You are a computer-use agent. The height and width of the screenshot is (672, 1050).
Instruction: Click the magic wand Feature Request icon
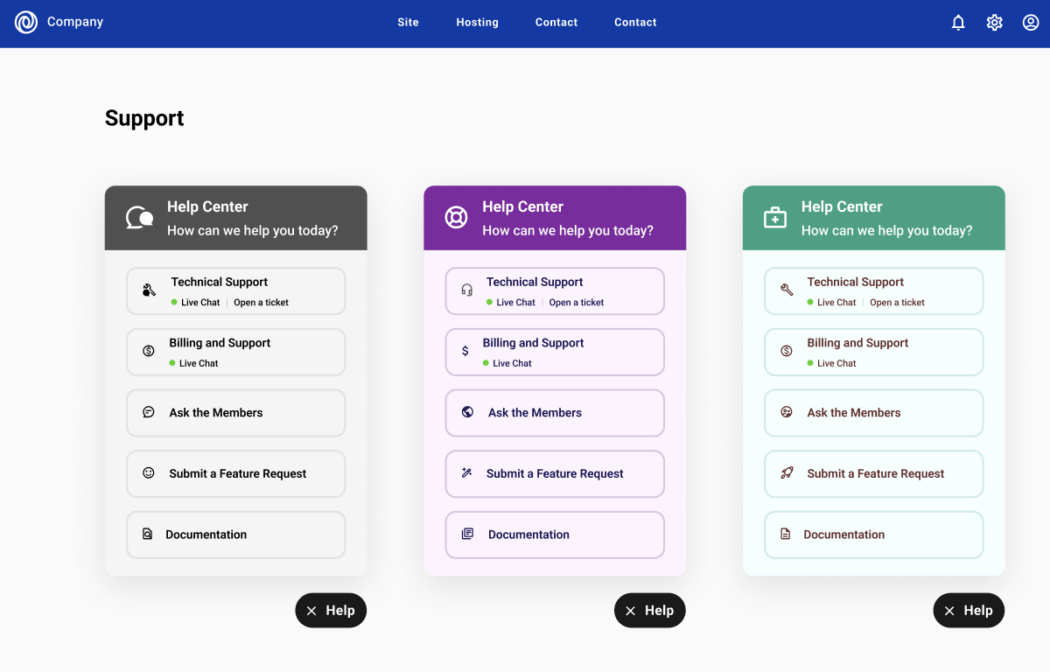pos(467,473)
